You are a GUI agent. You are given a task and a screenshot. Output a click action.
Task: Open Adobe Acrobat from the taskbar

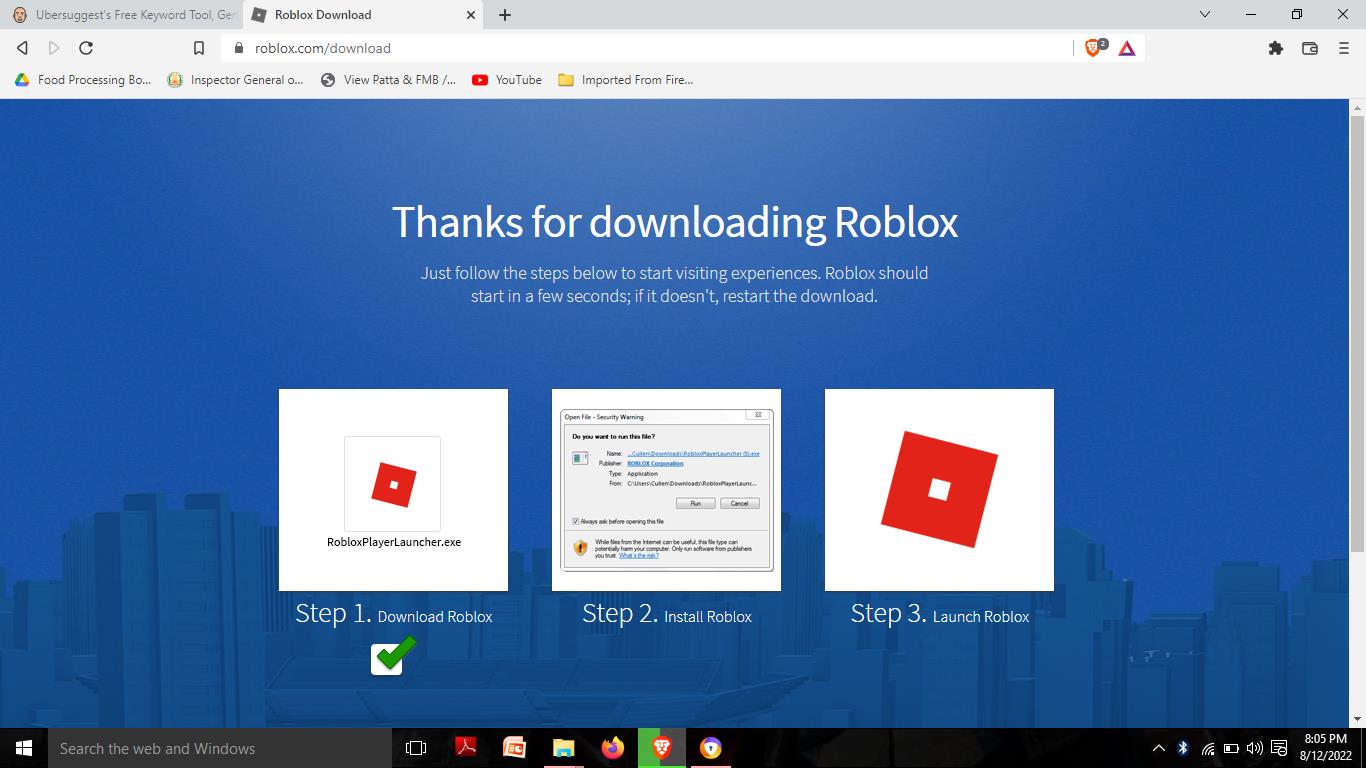point(465,748)
